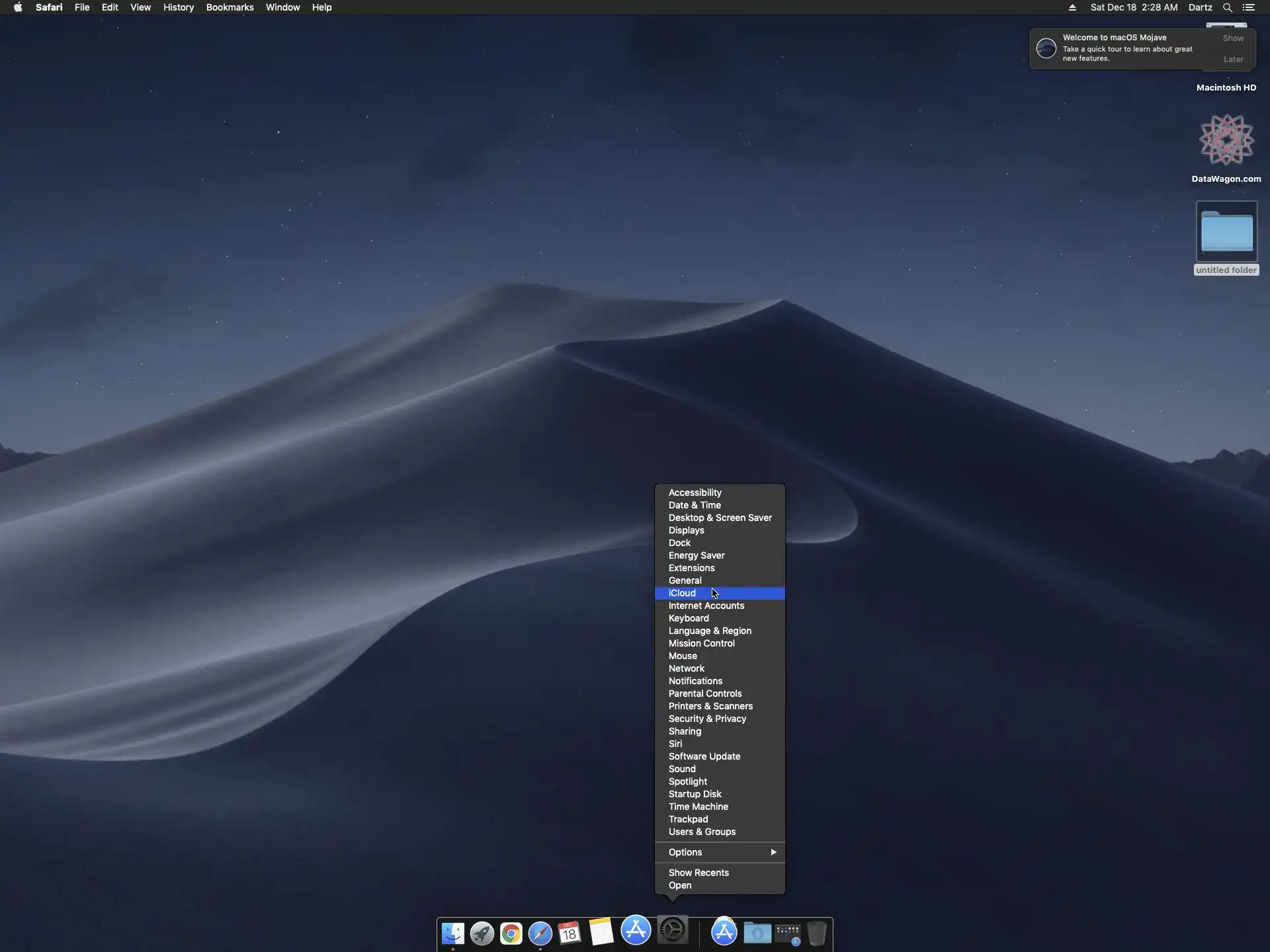The height and width of the screenshot is (952, 1270).
Task: Click Show on the Mojave notification
Action: click(1233, 38)
